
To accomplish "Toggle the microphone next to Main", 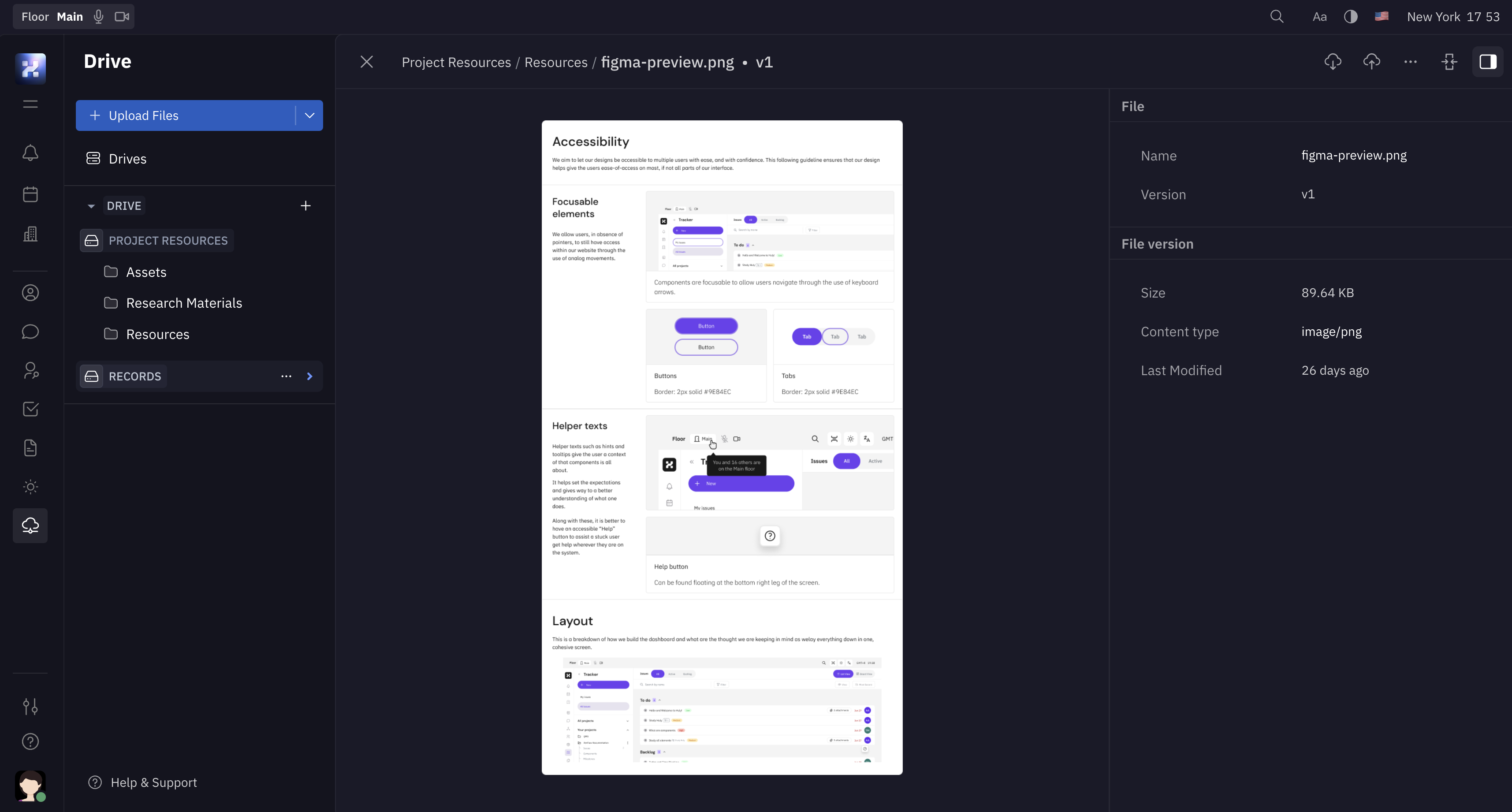I will point(99,16).
